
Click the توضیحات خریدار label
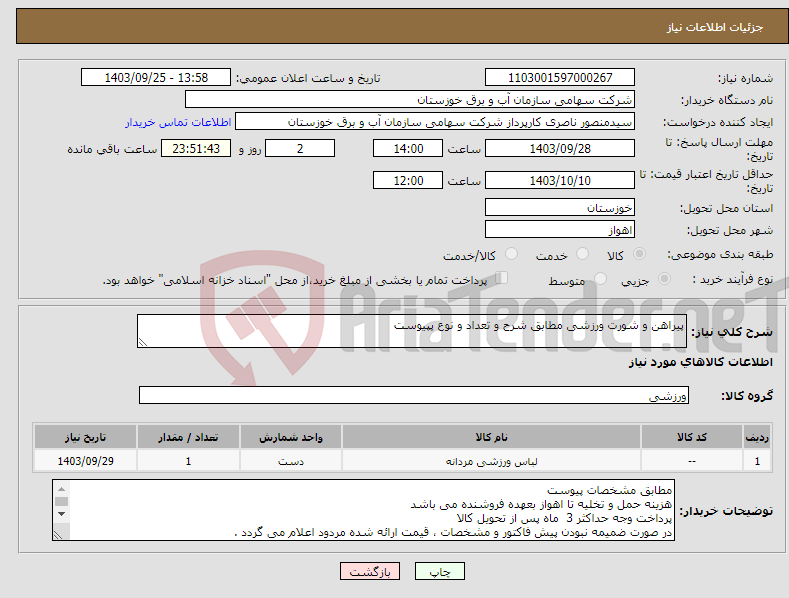pos(726,511)
